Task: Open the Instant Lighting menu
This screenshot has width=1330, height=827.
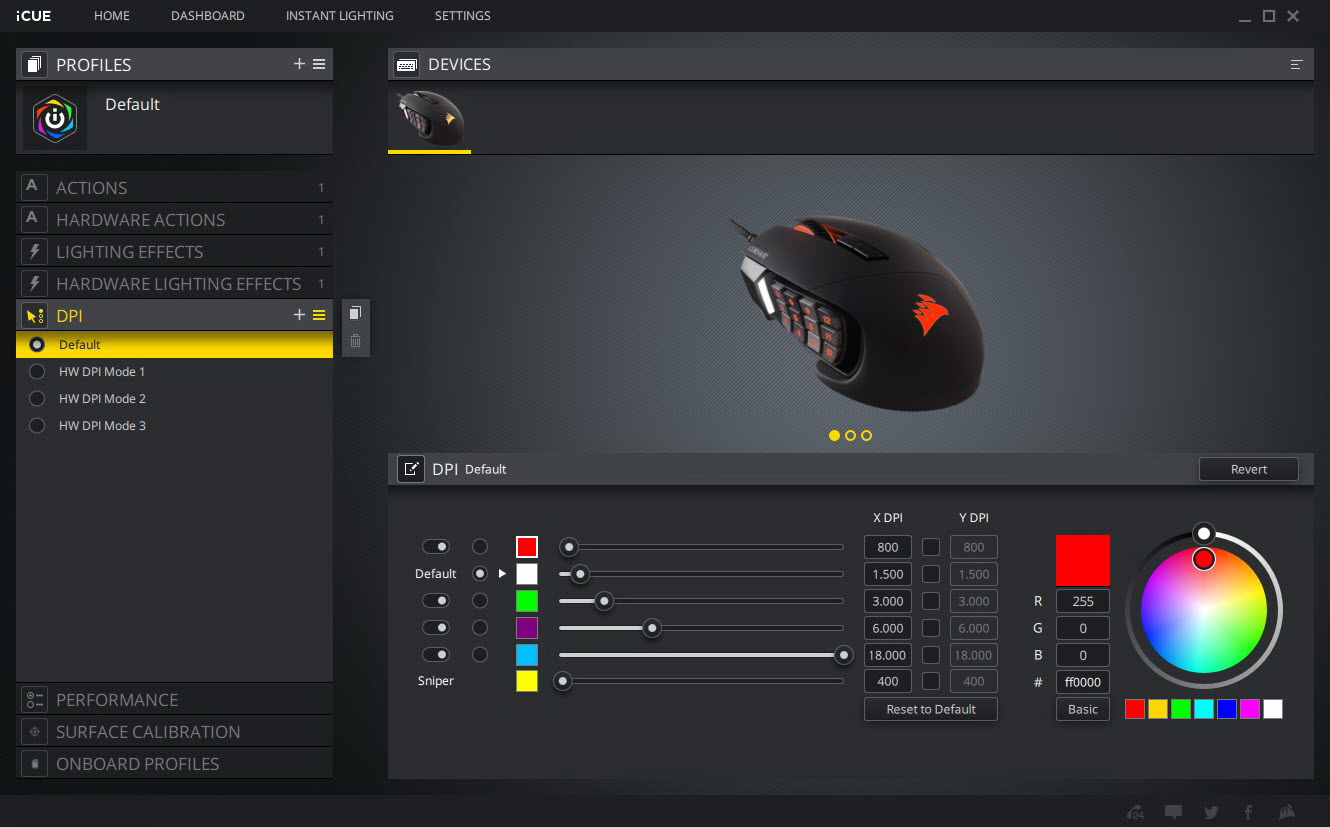Action: tap(340, 16)
